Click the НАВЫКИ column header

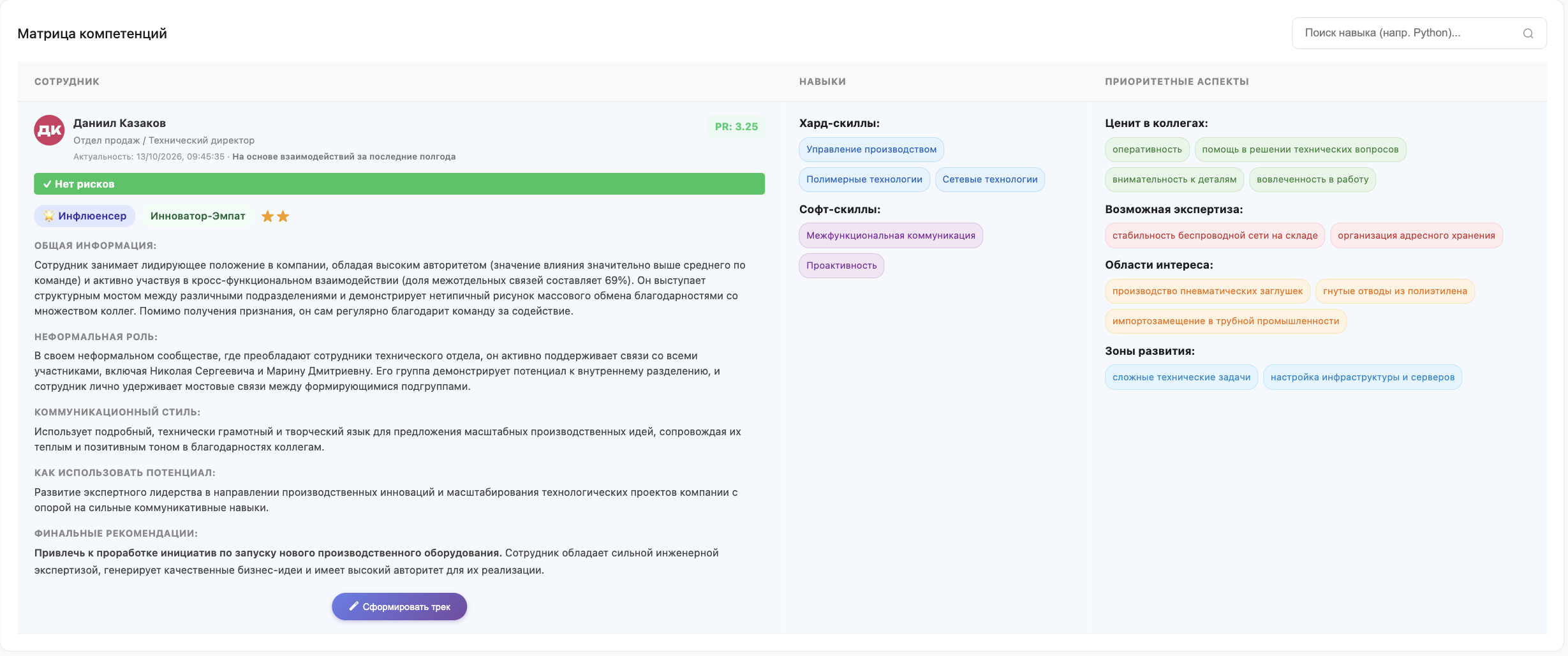tap(822, 82)
